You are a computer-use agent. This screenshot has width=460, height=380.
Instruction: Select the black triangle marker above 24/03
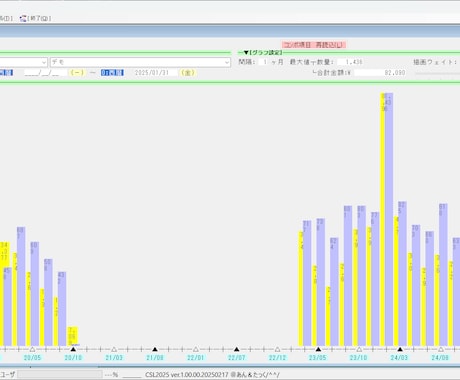point(400,349)
